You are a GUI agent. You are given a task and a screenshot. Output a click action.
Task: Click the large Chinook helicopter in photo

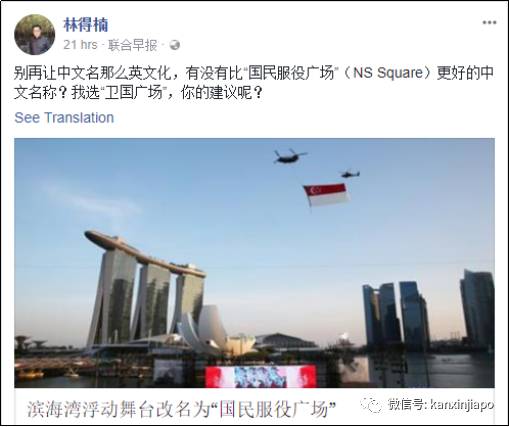pyautogui.click(x=289, y=156)
